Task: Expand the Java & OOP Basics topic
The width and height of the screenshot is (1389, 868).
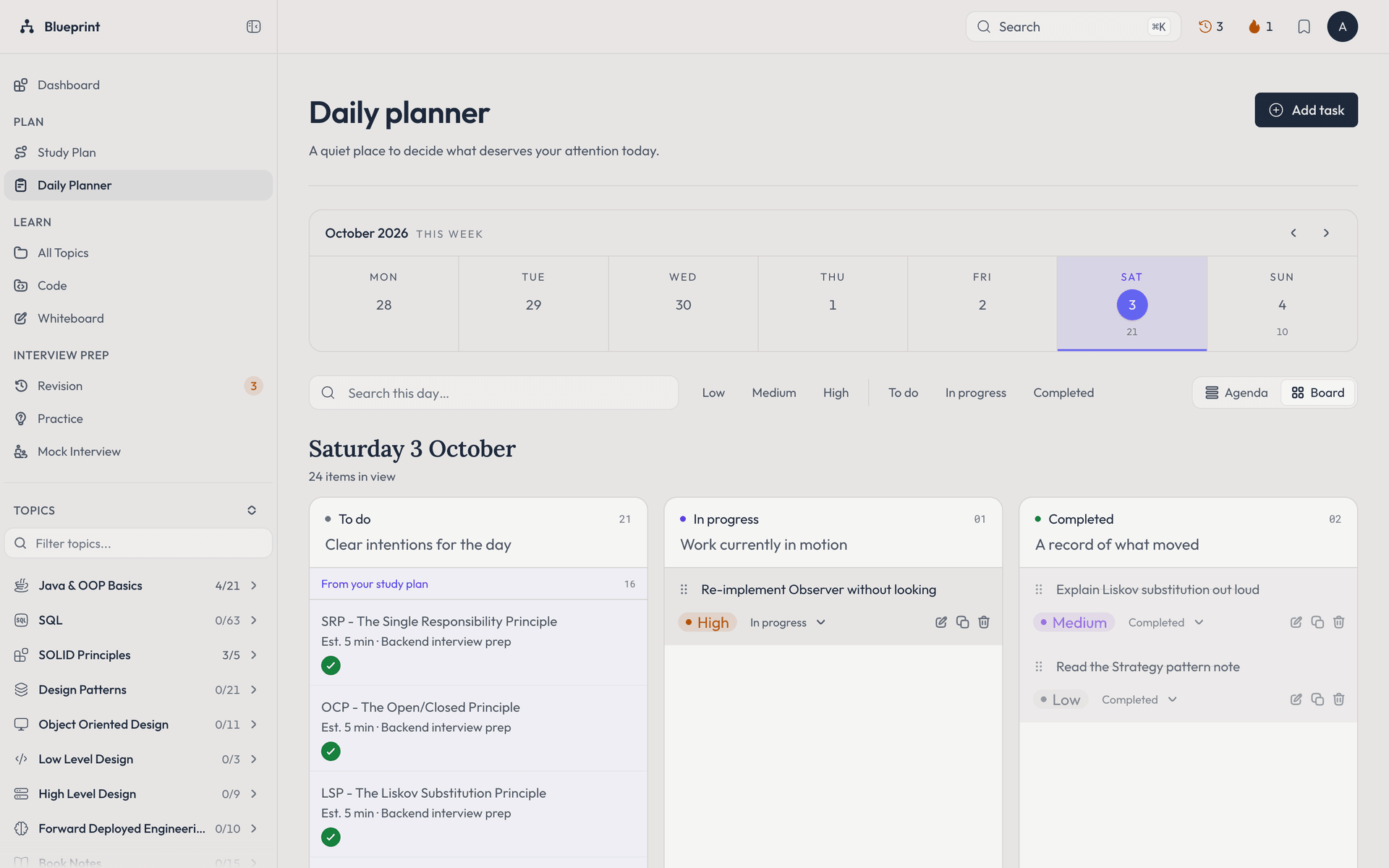Action: point(254,586)
